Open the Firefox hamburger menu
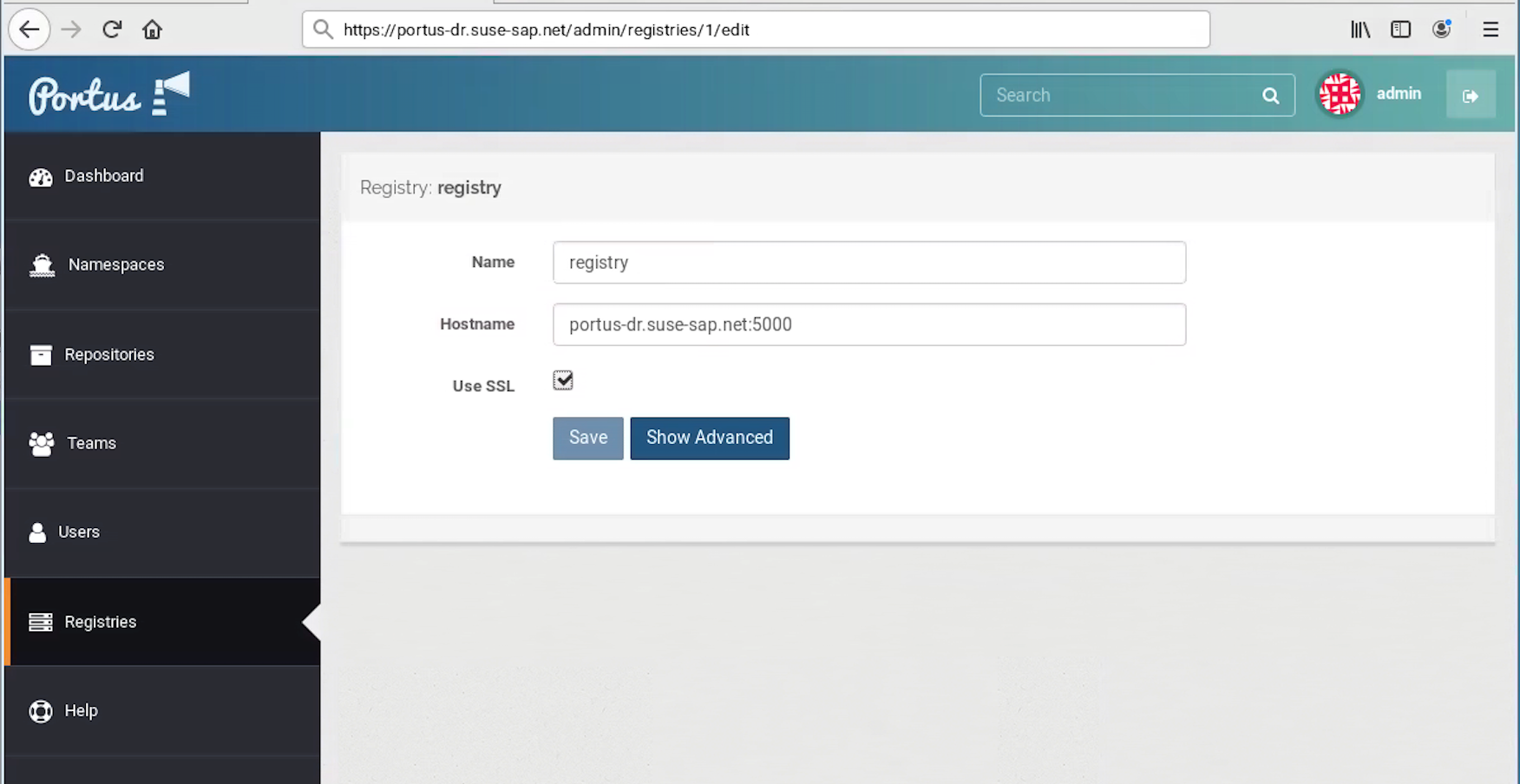The width and height of the screenshot is (1520, 784). coord(1490,29)
